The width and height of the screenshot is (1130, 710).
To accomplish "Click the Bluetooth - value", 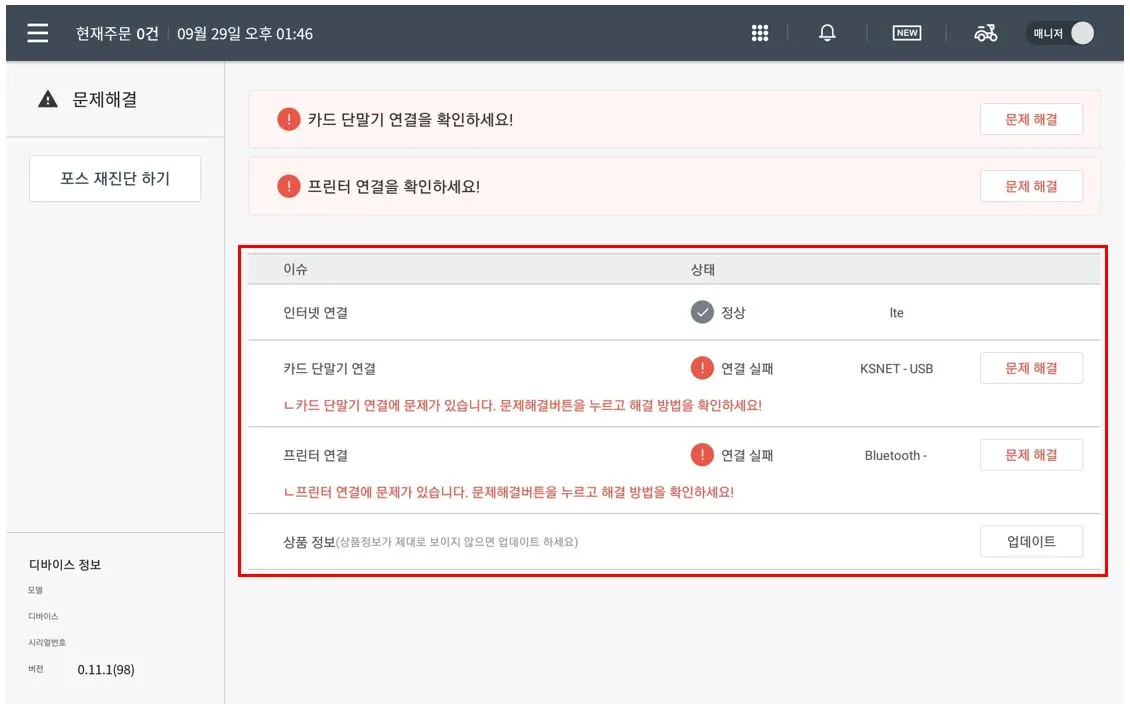I will click(x=896, y=456).
